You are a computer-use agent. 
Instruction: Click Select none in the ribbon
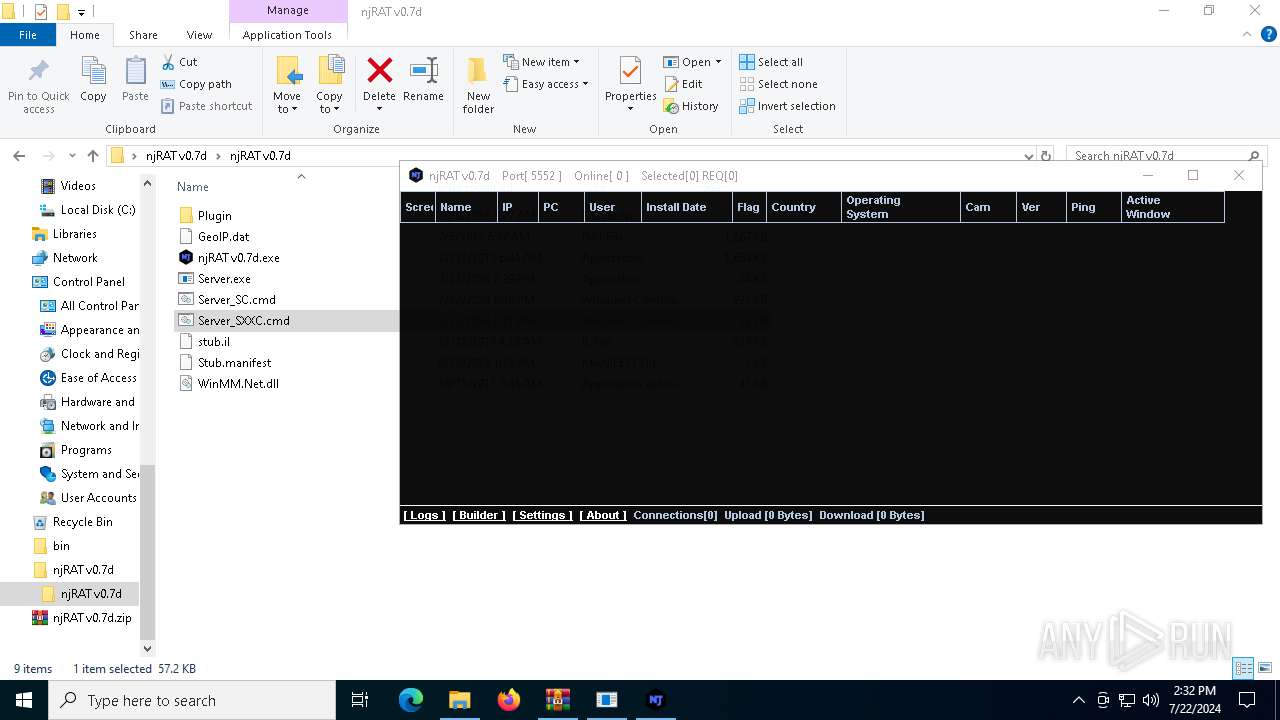click(x=778, y=84)
